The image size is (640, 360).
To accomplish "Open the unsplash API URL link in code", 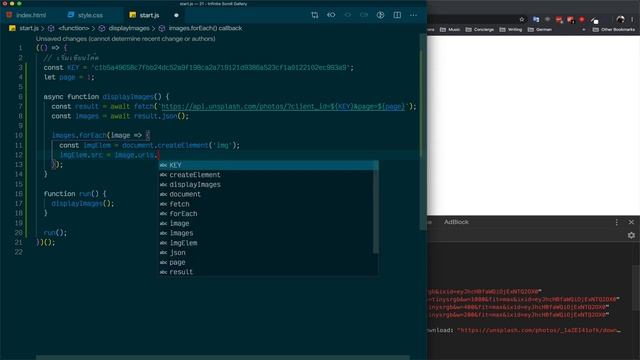I will pyautogui.click(x=282, y=107).
